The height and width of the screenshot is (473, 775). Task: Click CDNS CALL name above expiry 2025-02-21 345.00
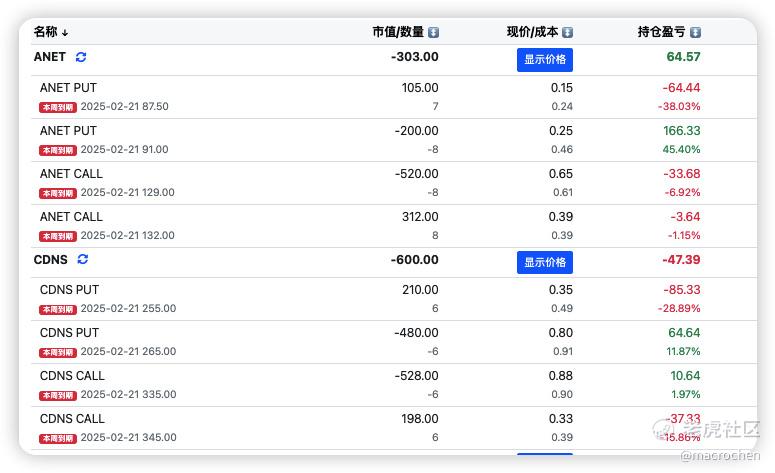[72, 419]
